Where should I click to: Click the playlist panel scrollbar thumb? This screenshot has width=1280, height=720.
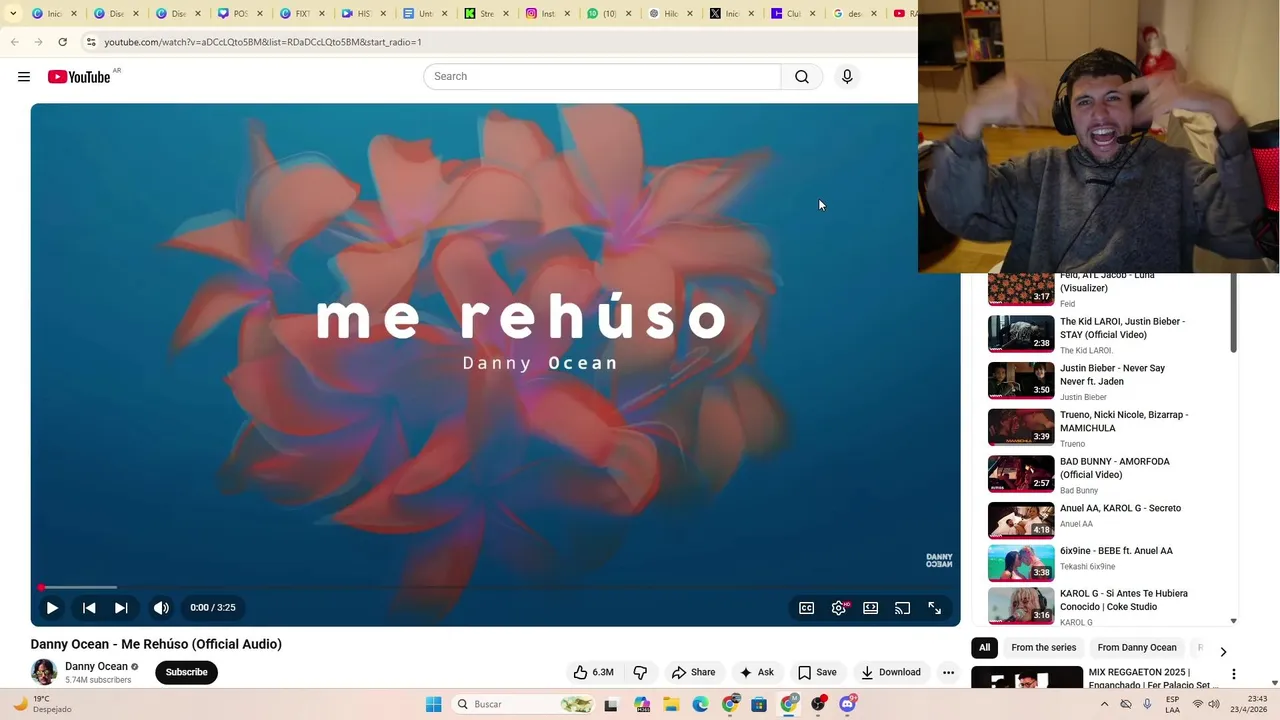[1233, 313]
